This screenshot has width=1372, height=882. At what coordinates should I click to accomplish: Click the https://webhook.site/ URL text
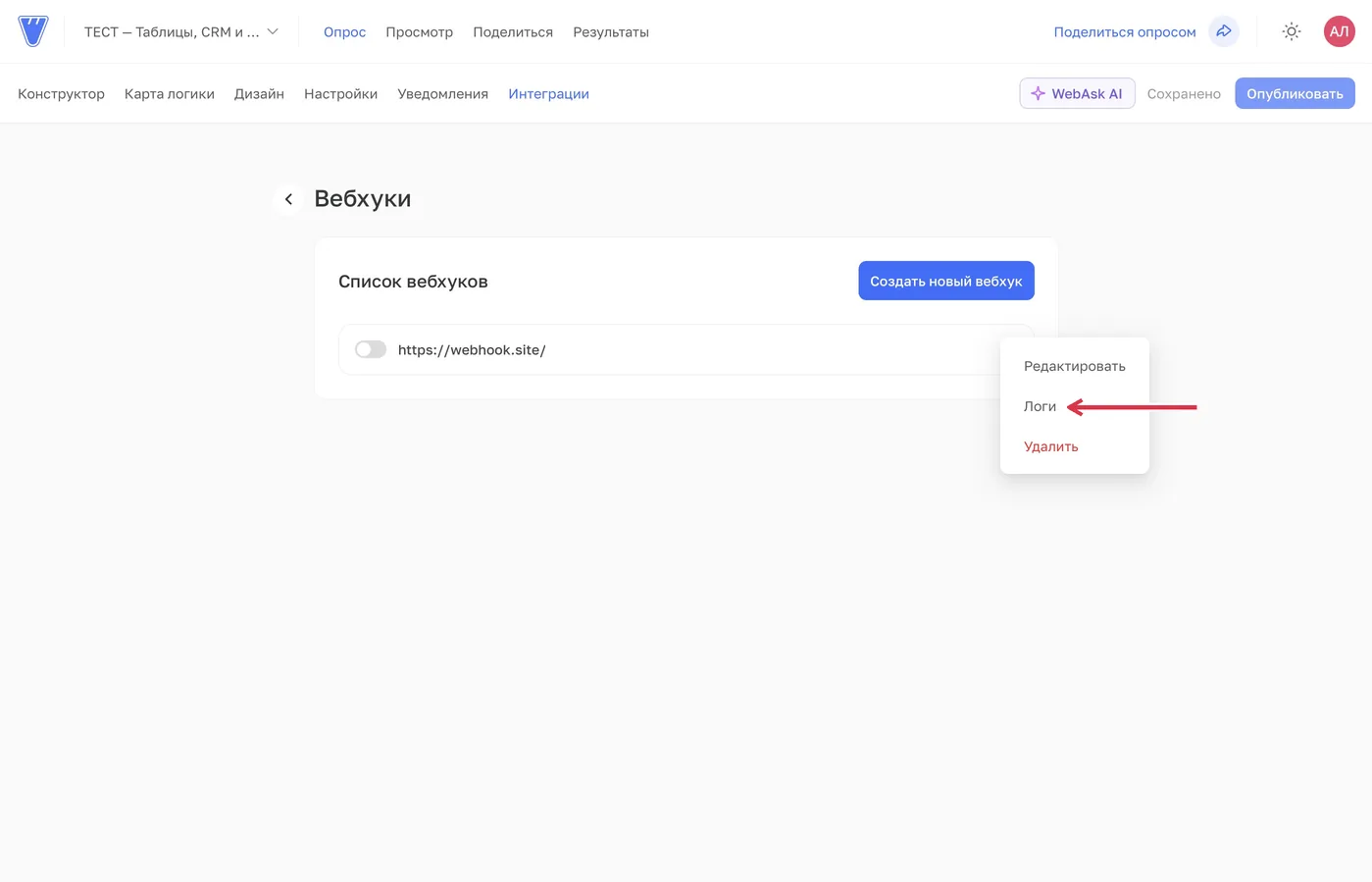coord(472,349)
